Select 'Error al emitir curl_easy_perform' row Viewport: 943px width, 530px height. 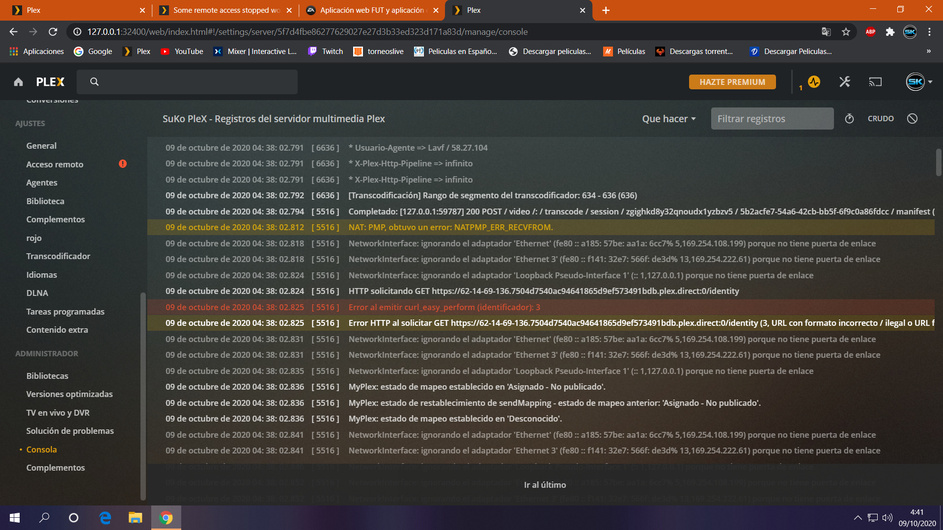click(541, 307)
